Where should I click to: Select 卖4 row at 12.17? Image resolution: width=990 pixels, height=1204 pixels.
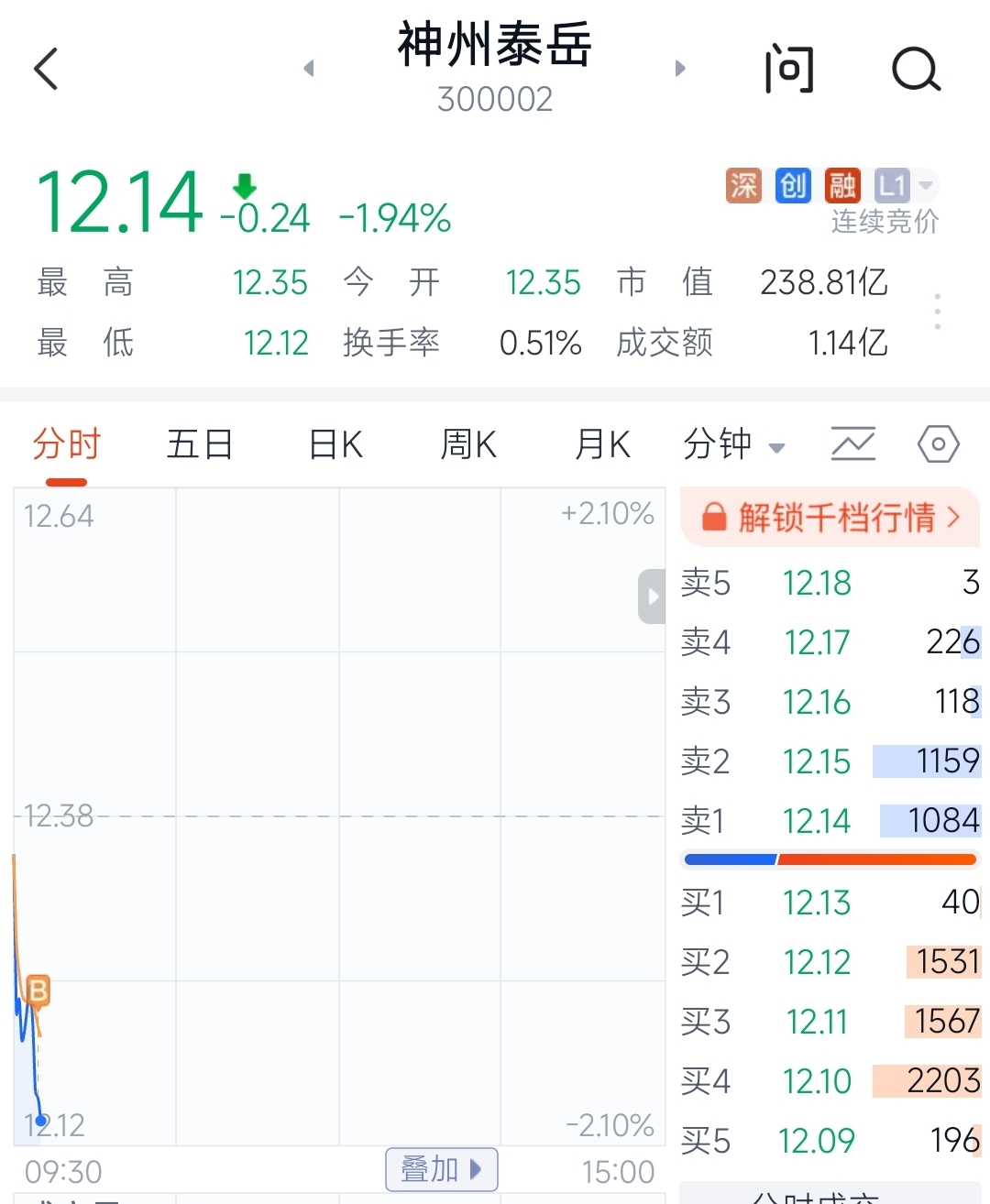830,642
